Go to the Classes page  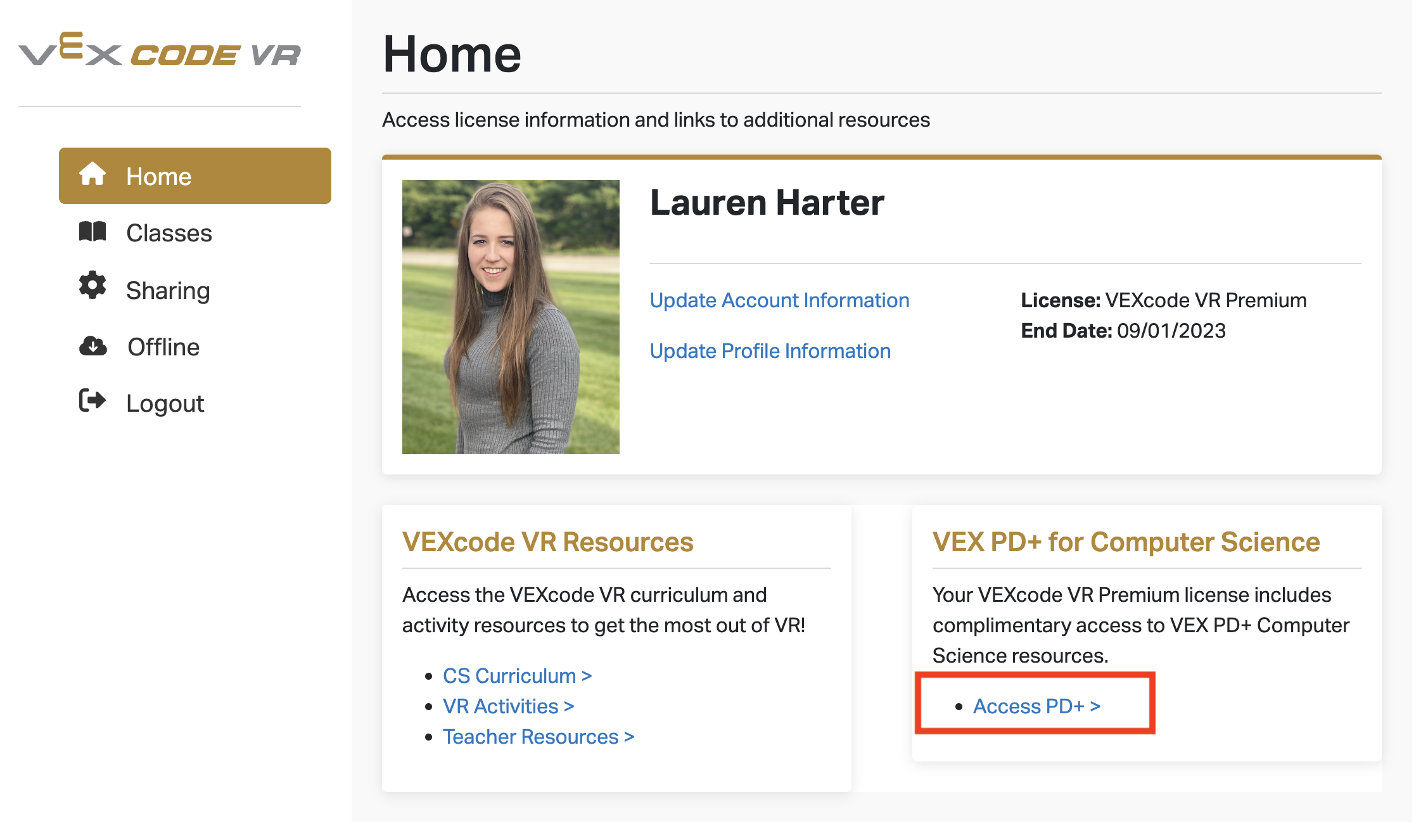[169, 233]
